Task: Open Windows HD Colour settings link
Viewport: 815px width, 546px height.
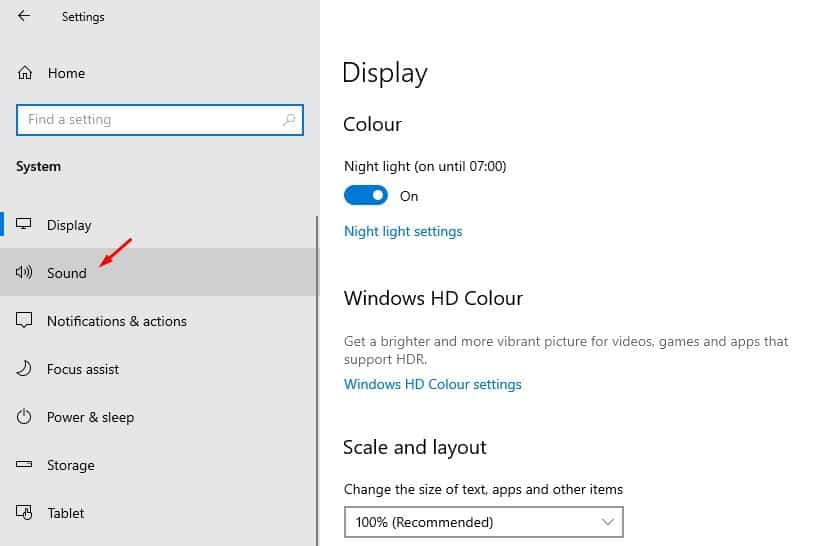Action: (x=432, y=384)
